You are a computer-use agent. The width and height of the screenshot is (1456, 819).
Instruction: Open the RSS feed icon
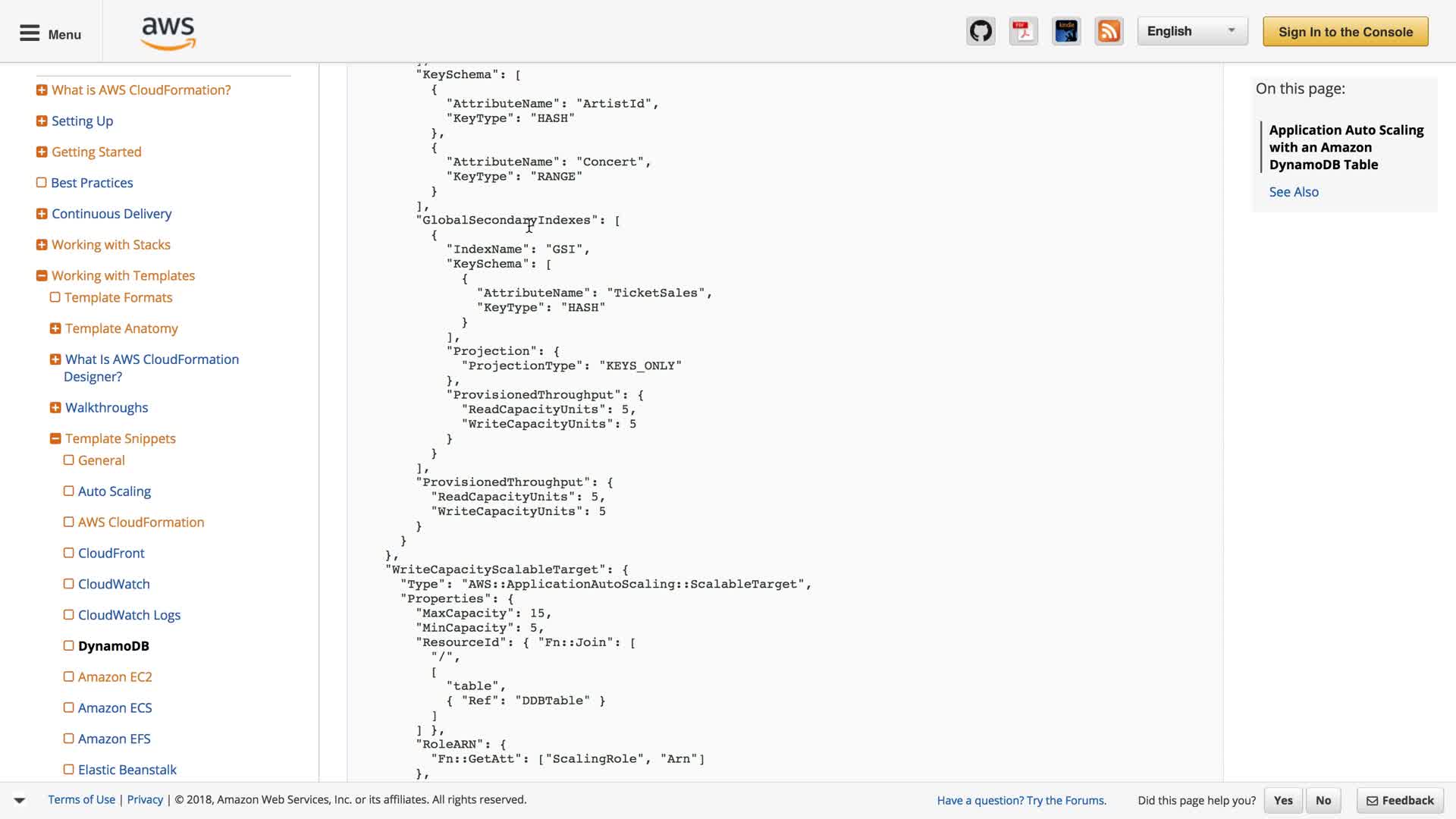pos(1109,32)
